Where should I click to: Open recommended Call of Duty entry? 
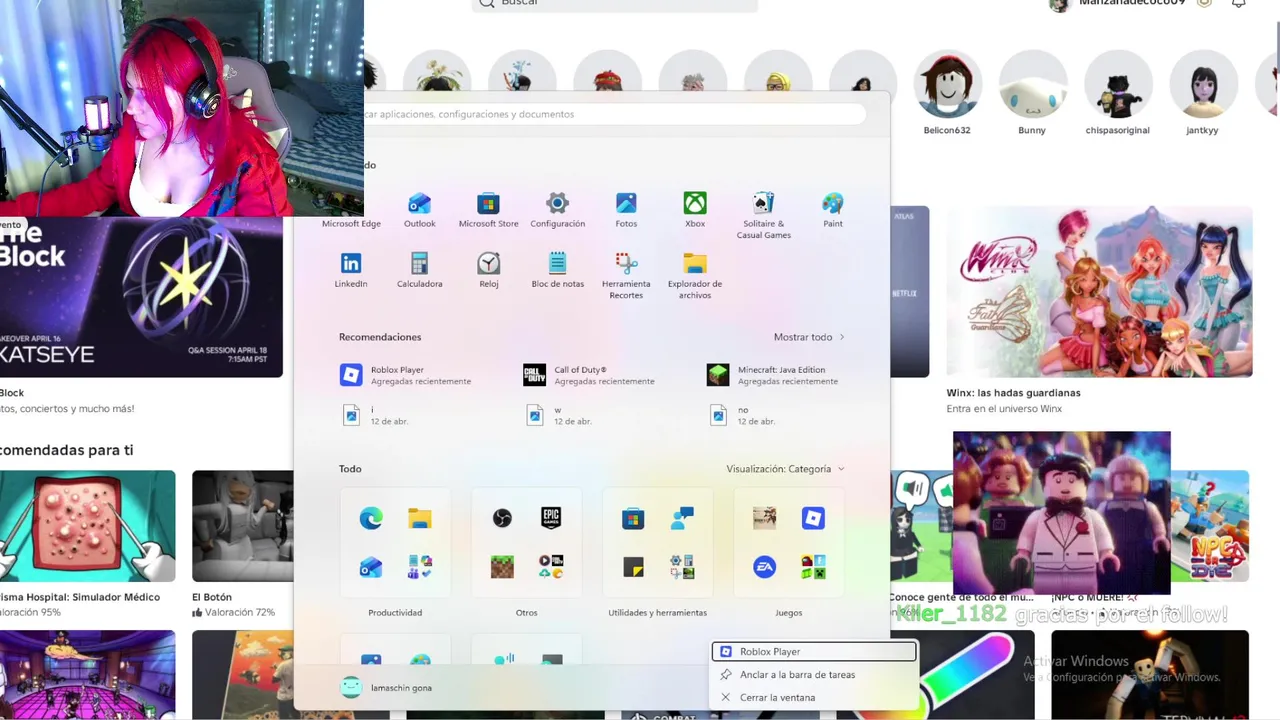coord(590,375)
